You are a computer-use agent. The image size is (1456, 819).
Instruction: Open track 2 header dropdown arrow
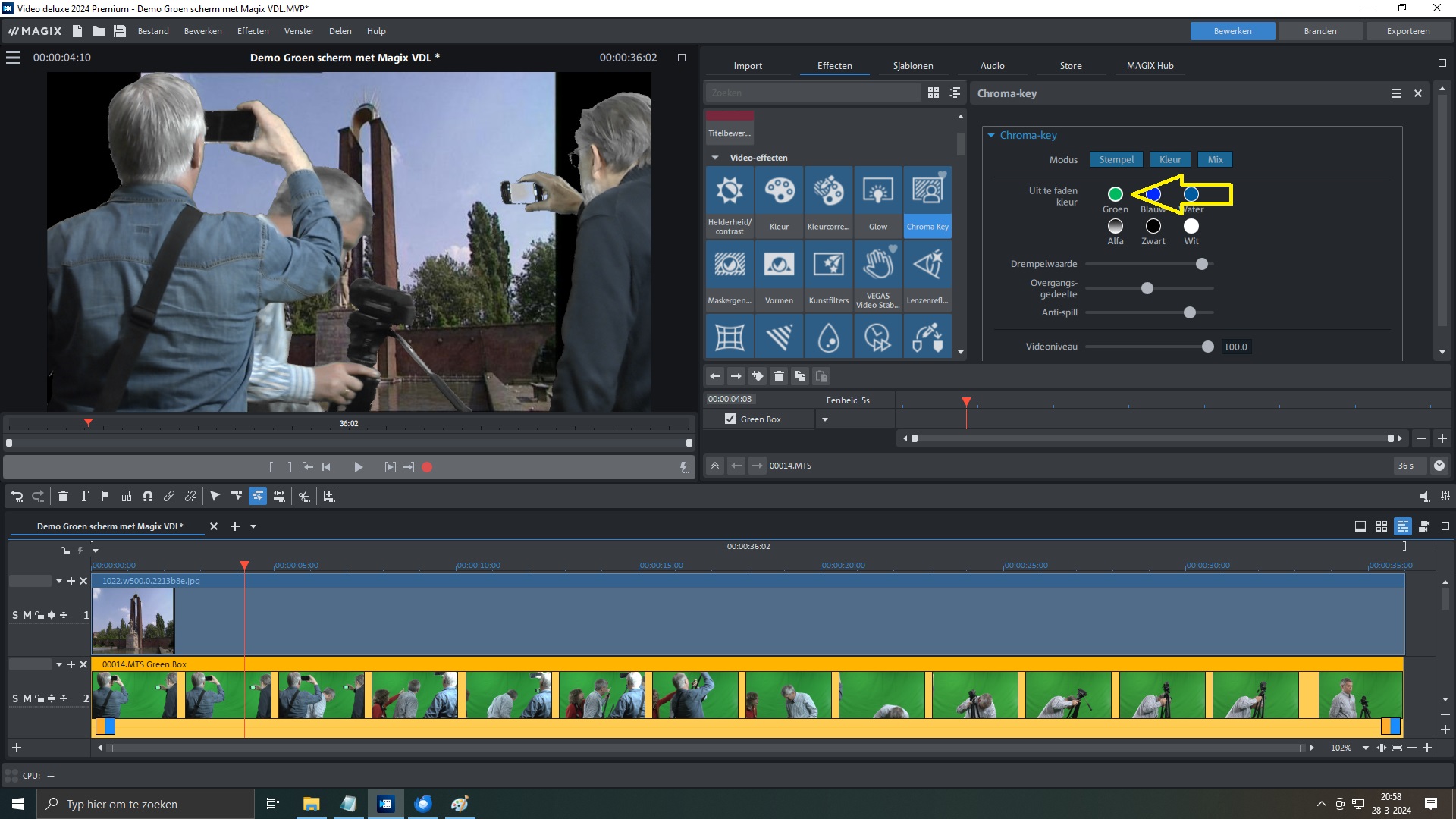(59, 664)
